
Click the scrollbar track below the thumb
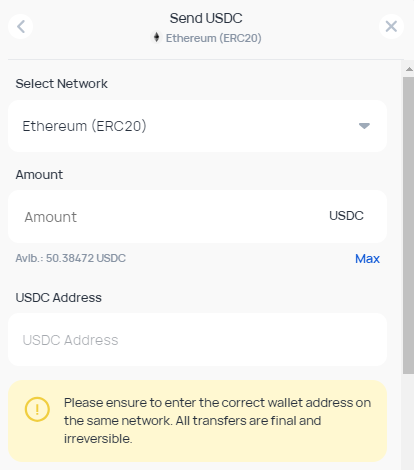[409, 422]
